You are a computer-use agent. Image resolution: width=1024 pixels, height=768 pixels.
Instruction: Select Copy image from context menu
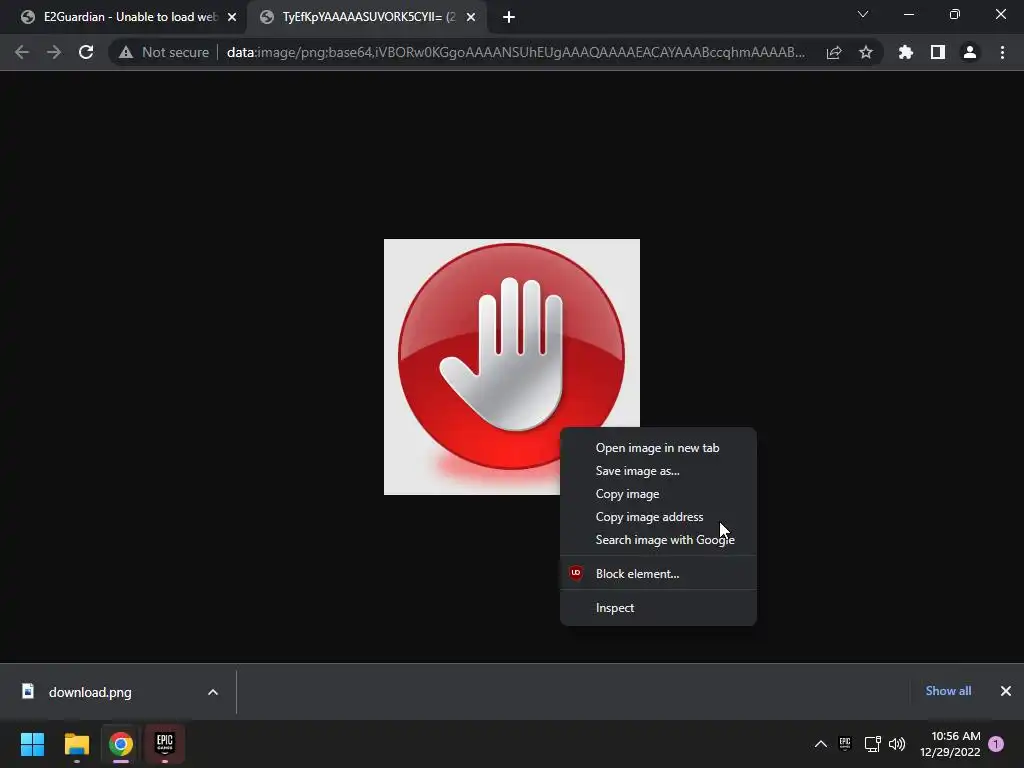658,494
